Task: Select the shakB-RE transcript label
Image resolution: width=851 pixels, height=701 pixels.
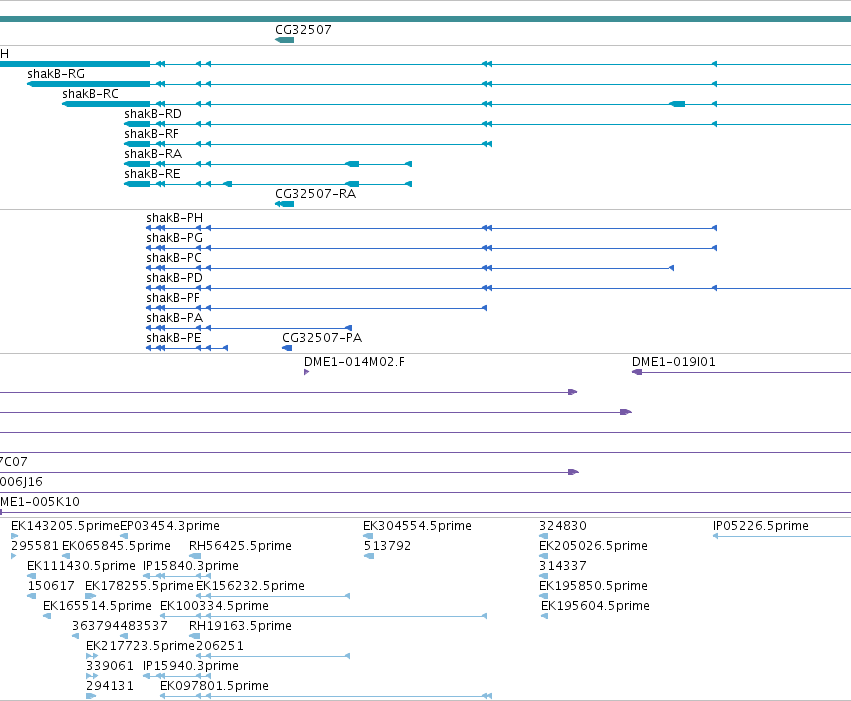Action: (x=152, y=174)
